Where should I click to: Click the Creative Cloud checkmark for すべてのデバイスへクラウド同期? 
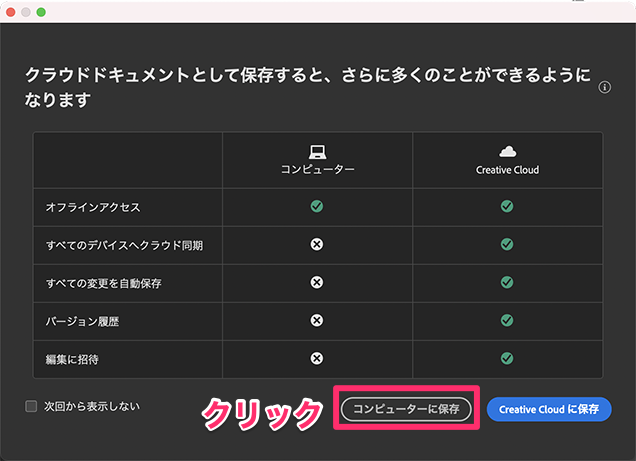pyautogui.click(x=507, y=244)
